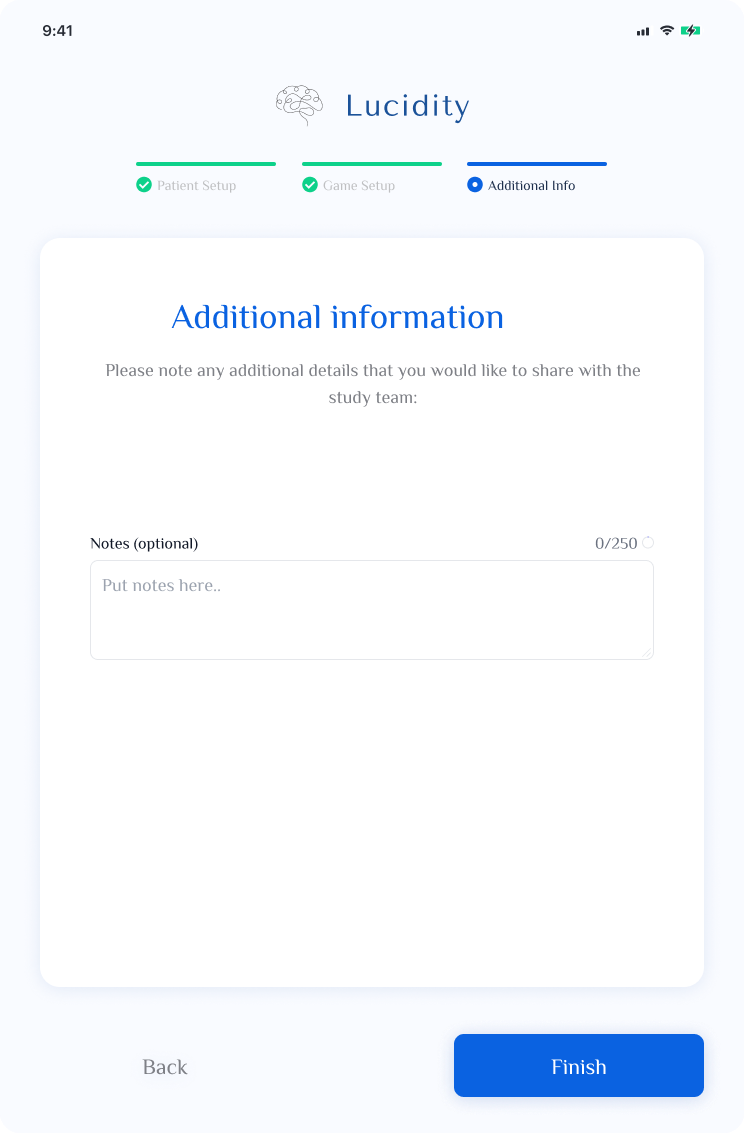Viewport: 744px width, 1133px height.
Task: Tap the Wi-Fi icon in status bar
Action: click(667, 30)
